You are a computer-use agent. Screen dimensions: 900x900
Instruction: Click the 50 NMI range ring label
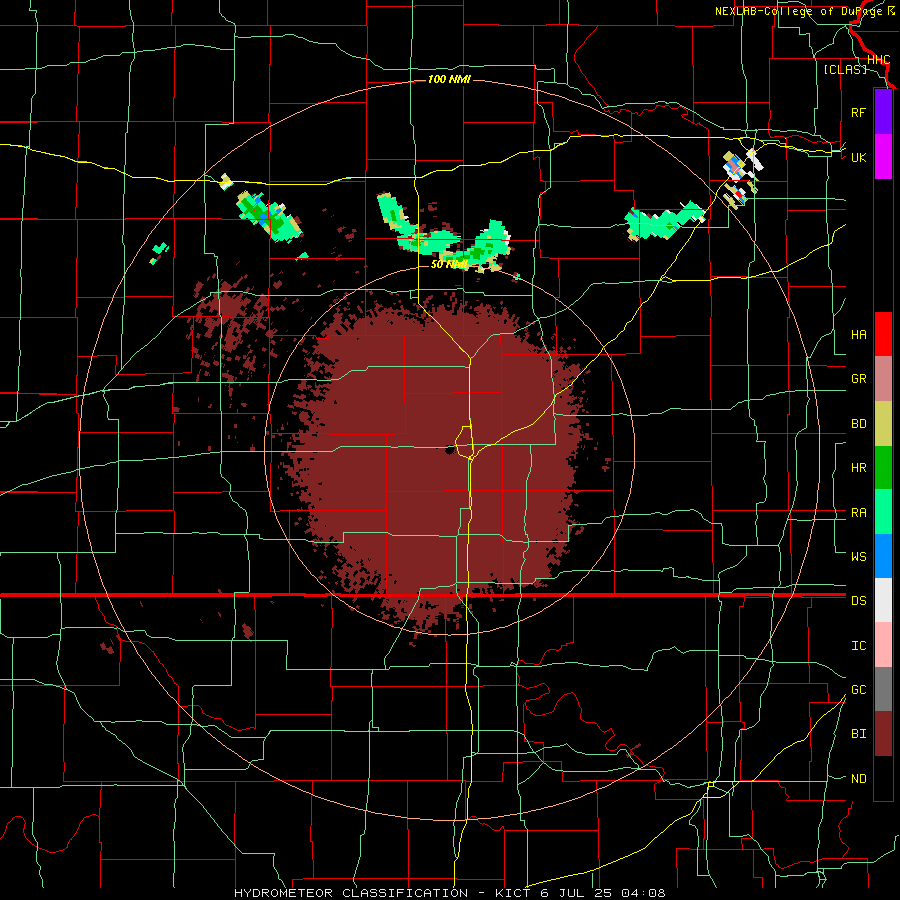[x=449, y=265]
